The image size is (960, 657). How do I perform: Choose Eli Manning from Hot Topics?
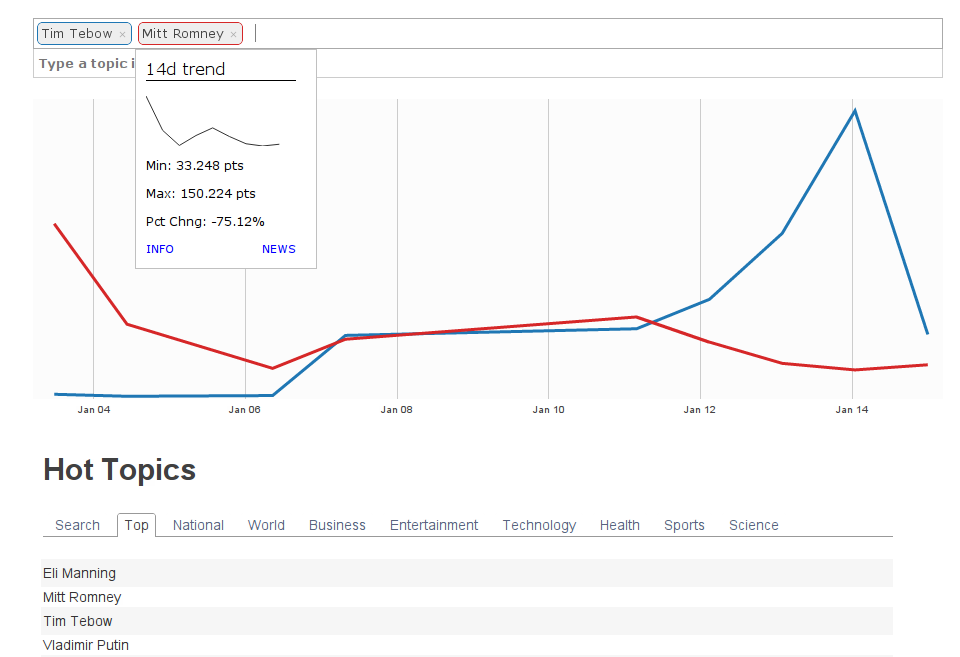467,573
